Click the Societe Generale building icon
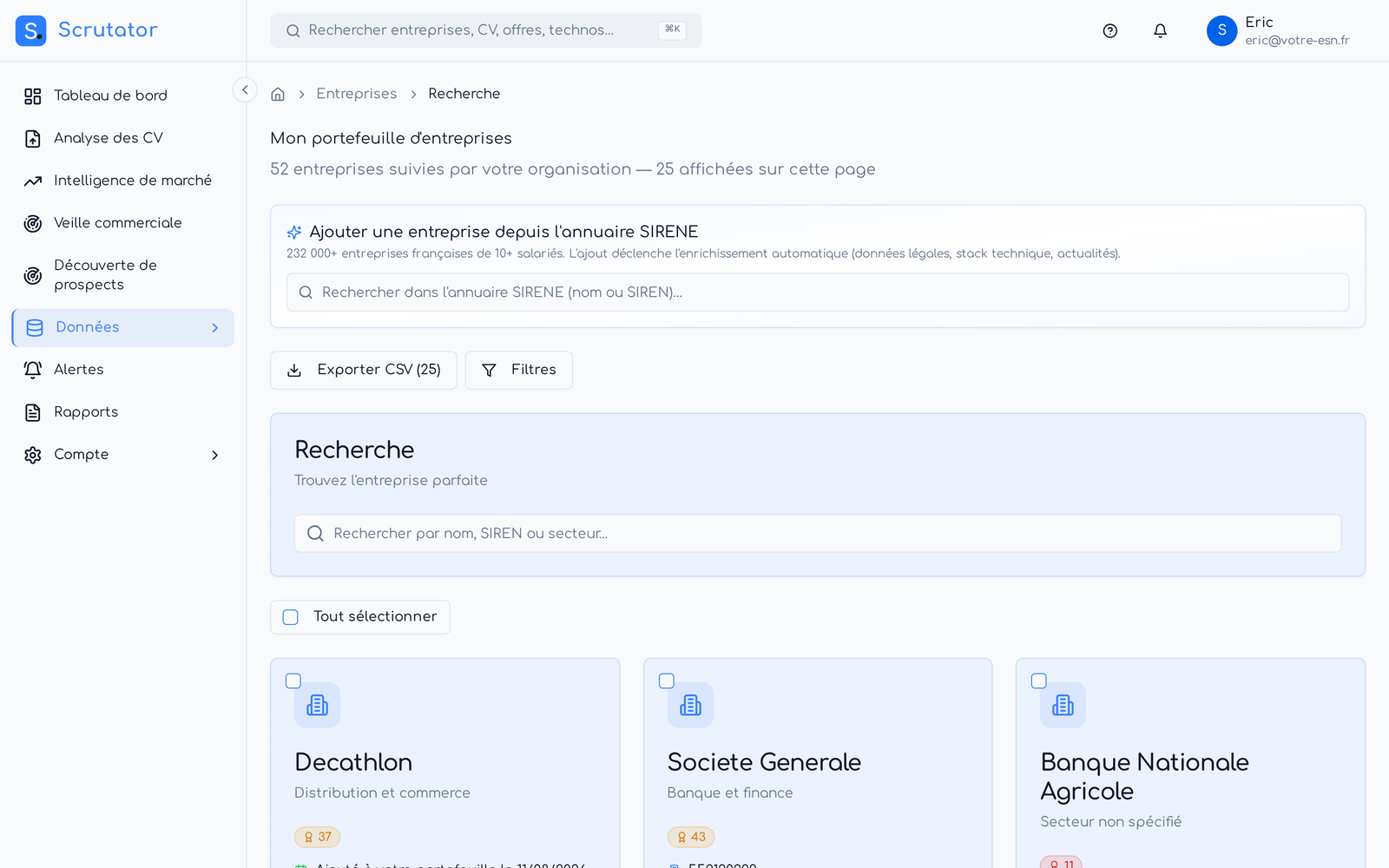This screenshot has height=868, width=1389. pyautogui.click(x=690, y=705)
